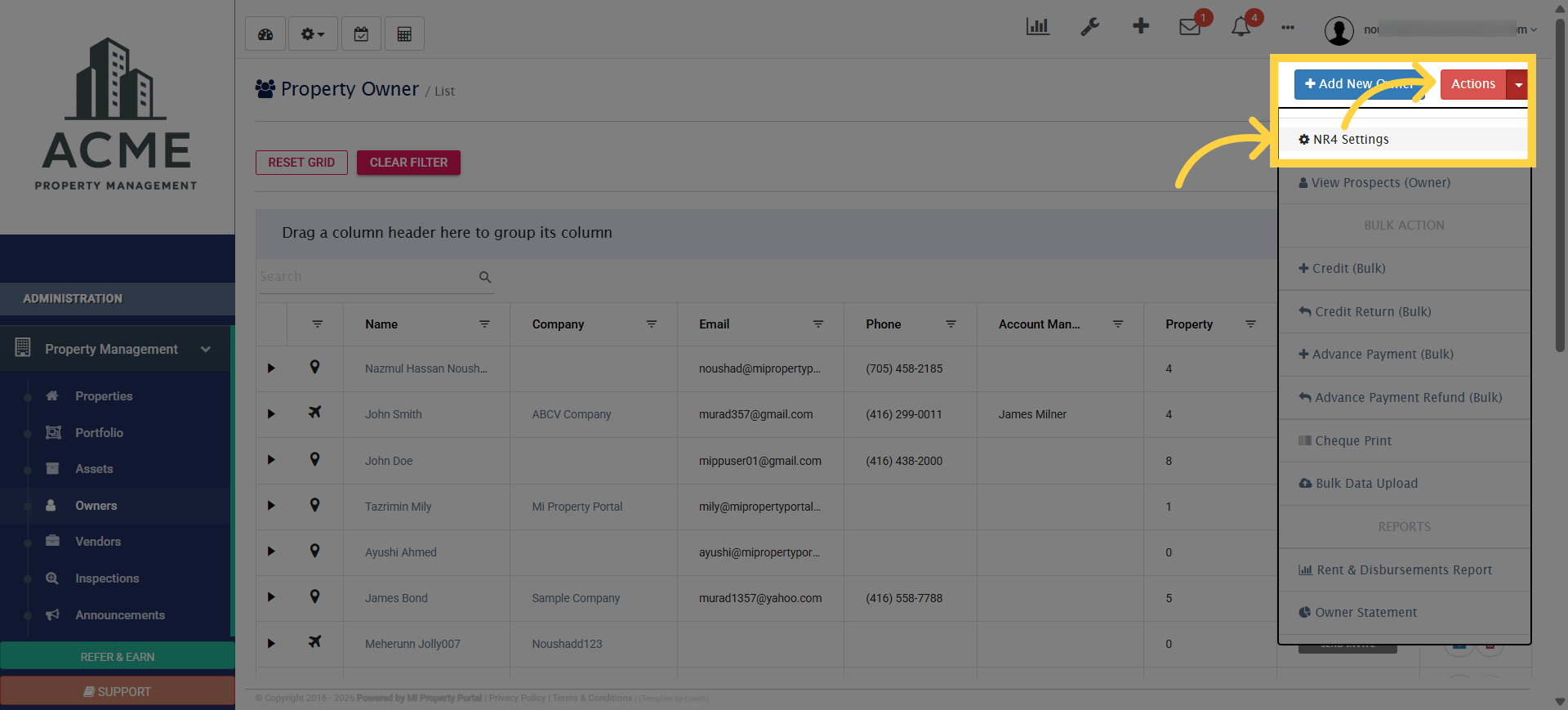
Task: Open the Privacy Policy footer link
Action: tap(517, 699)
